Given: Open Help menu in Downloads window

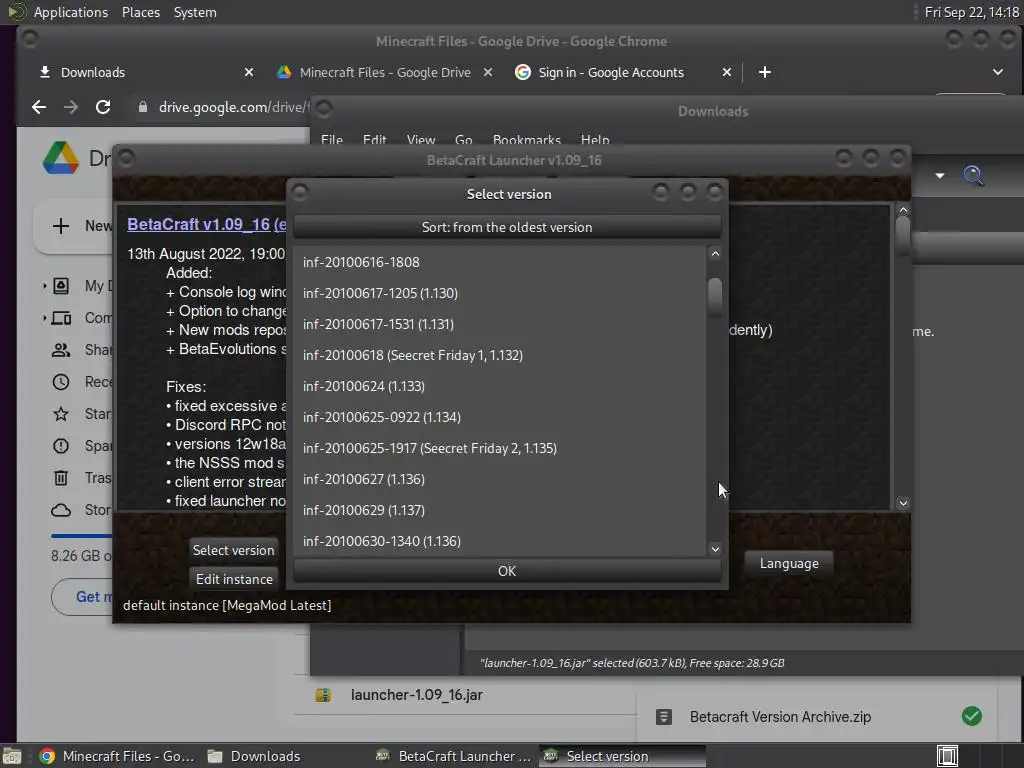Looking at the screenshot, I should click(x=595, y=139).
